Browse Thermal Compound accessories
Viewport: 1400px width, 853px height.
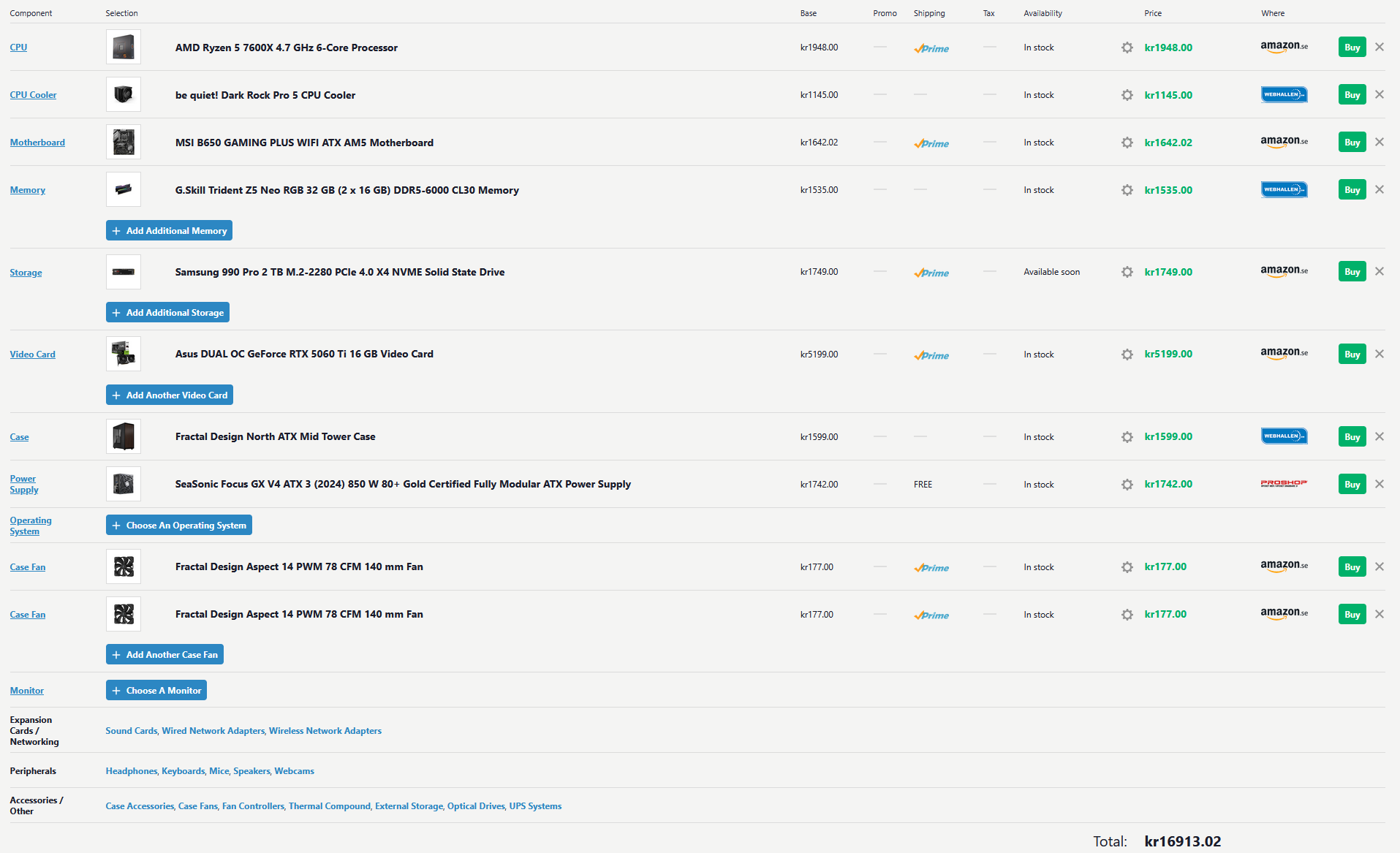coord(329,806)
